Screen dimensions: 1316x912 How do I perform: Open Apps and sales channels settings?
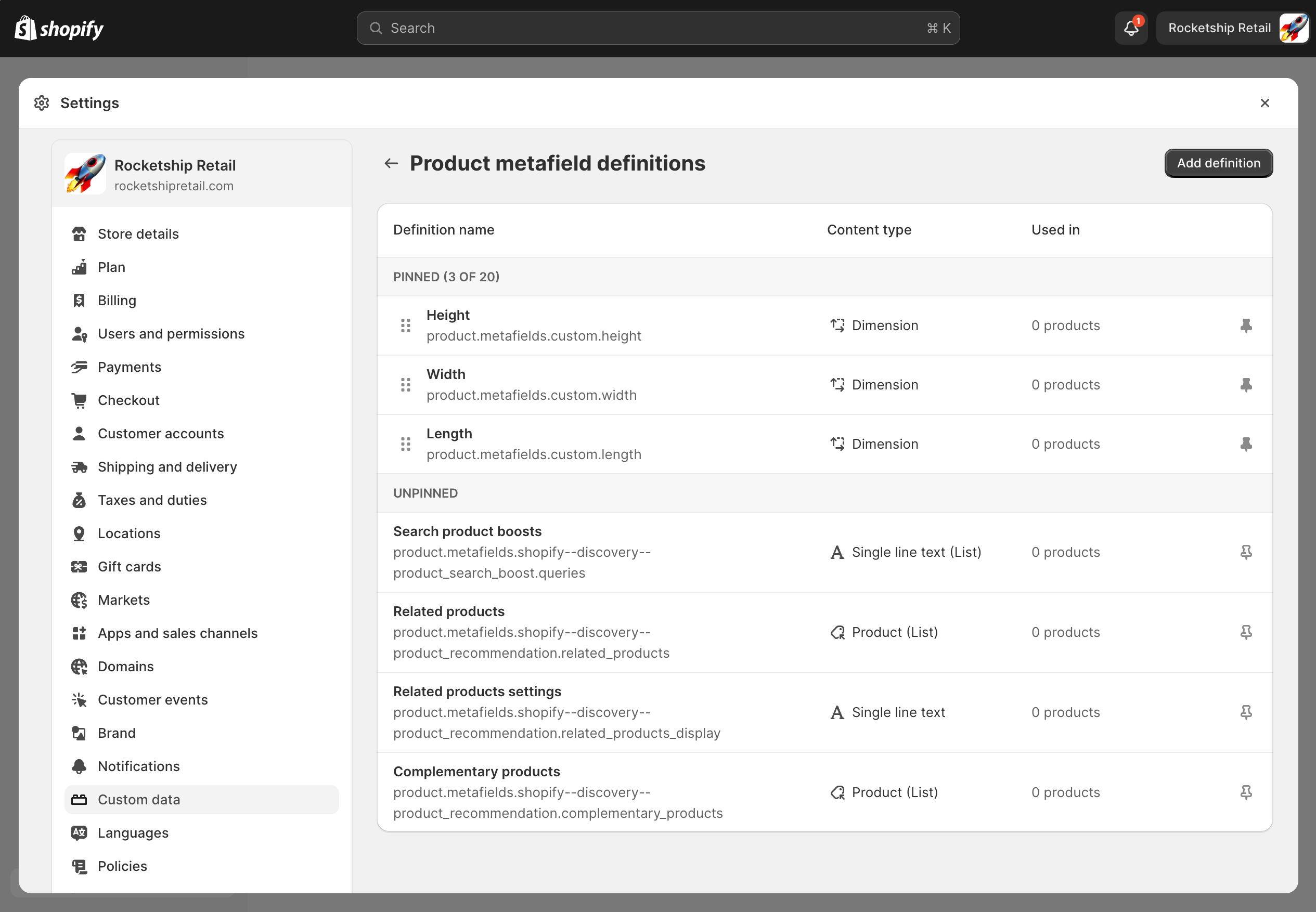[177, 633]
